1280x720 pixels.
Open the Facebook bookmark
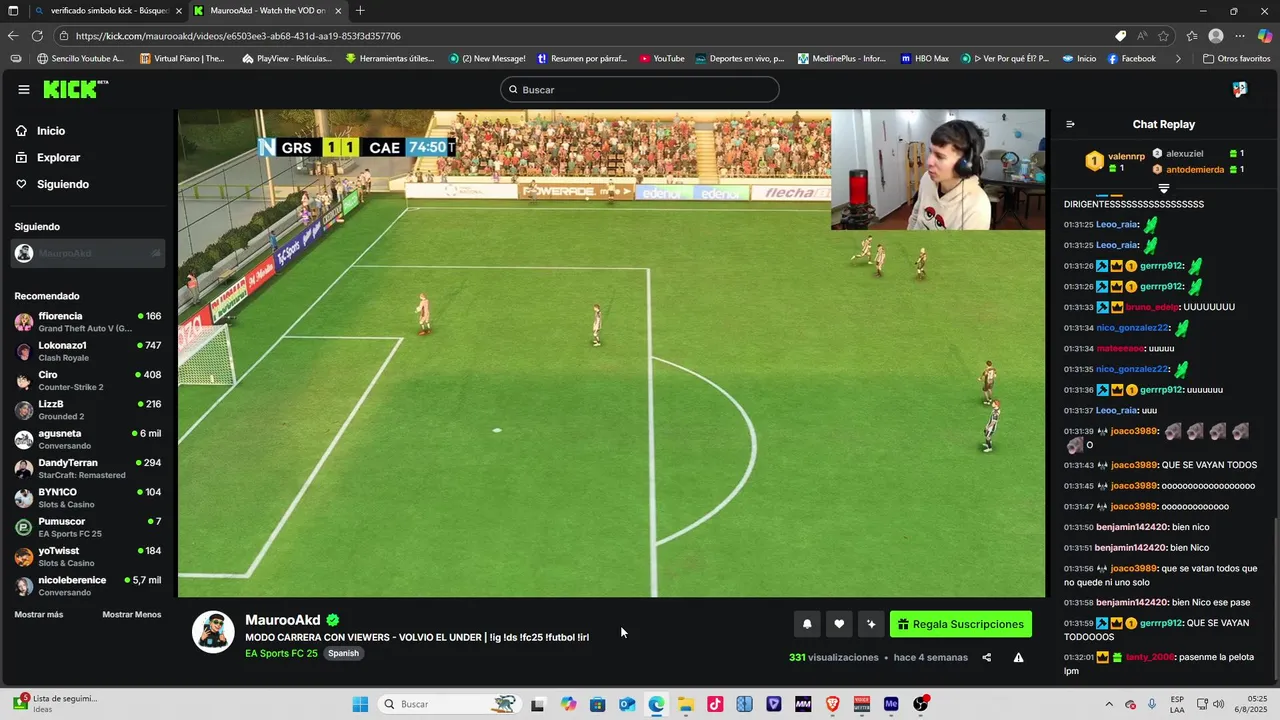coord(1131,59)
